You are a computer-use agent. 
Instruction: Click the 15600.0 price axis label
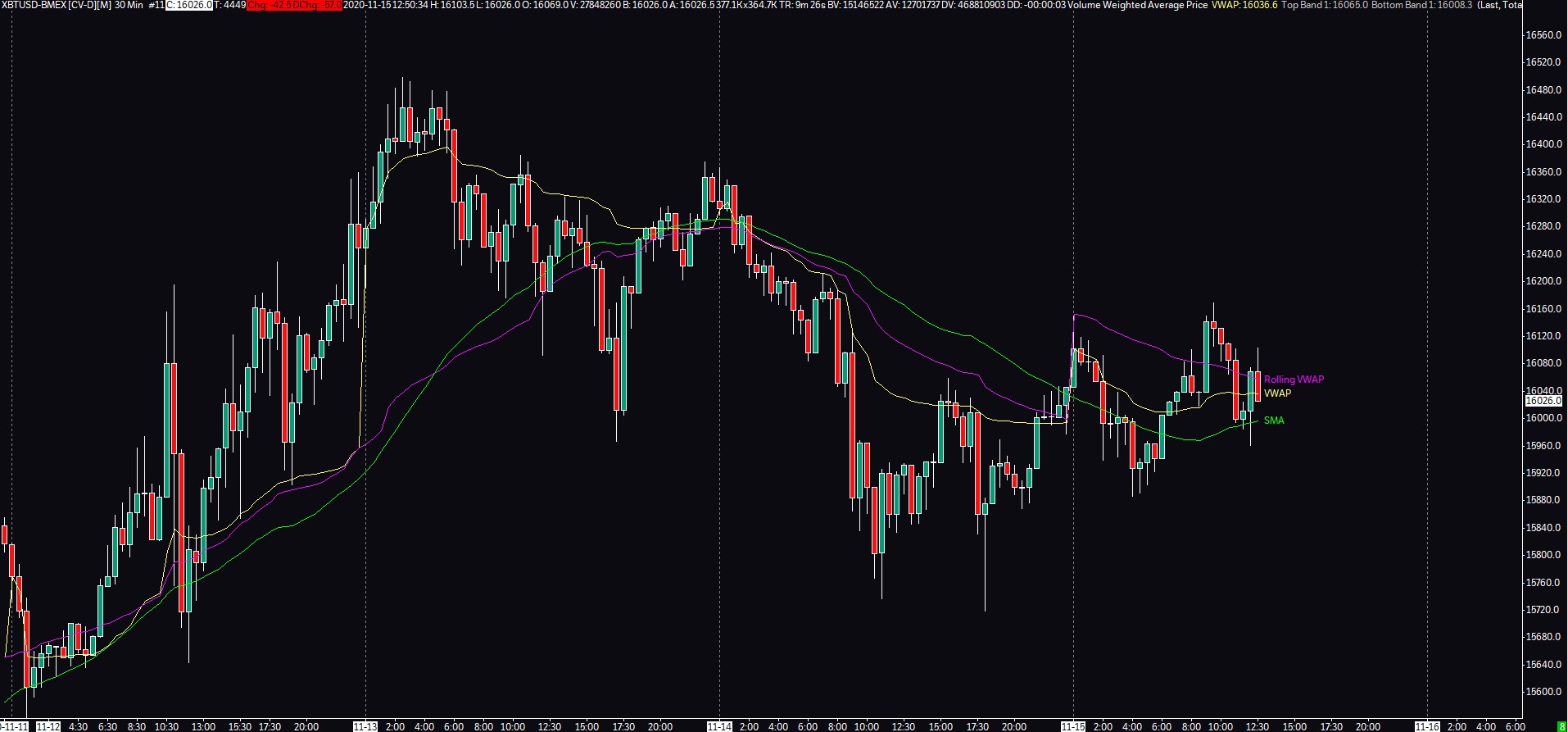[1543, 692]
